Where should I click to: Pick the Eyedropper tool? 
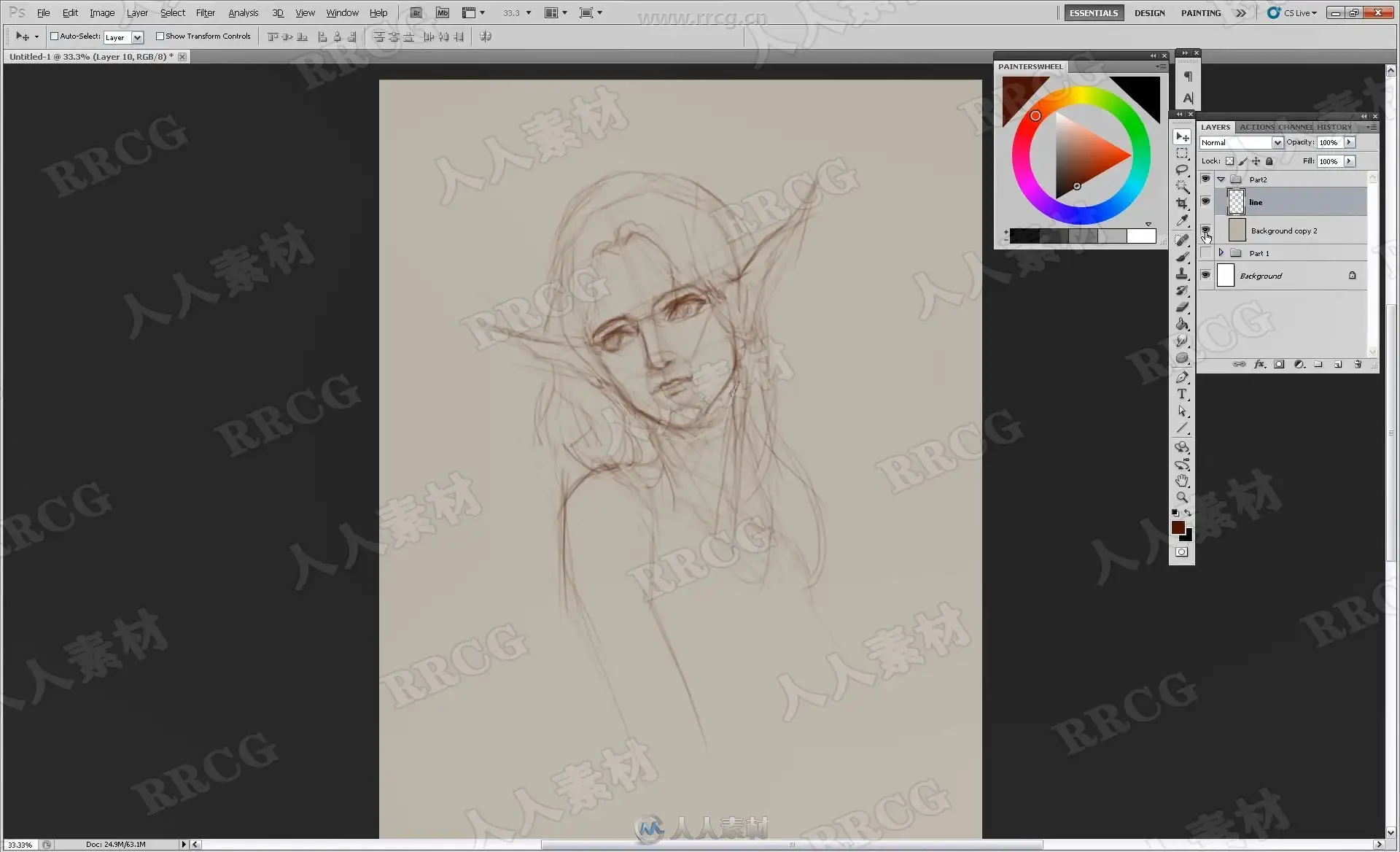pos(1182,220)
